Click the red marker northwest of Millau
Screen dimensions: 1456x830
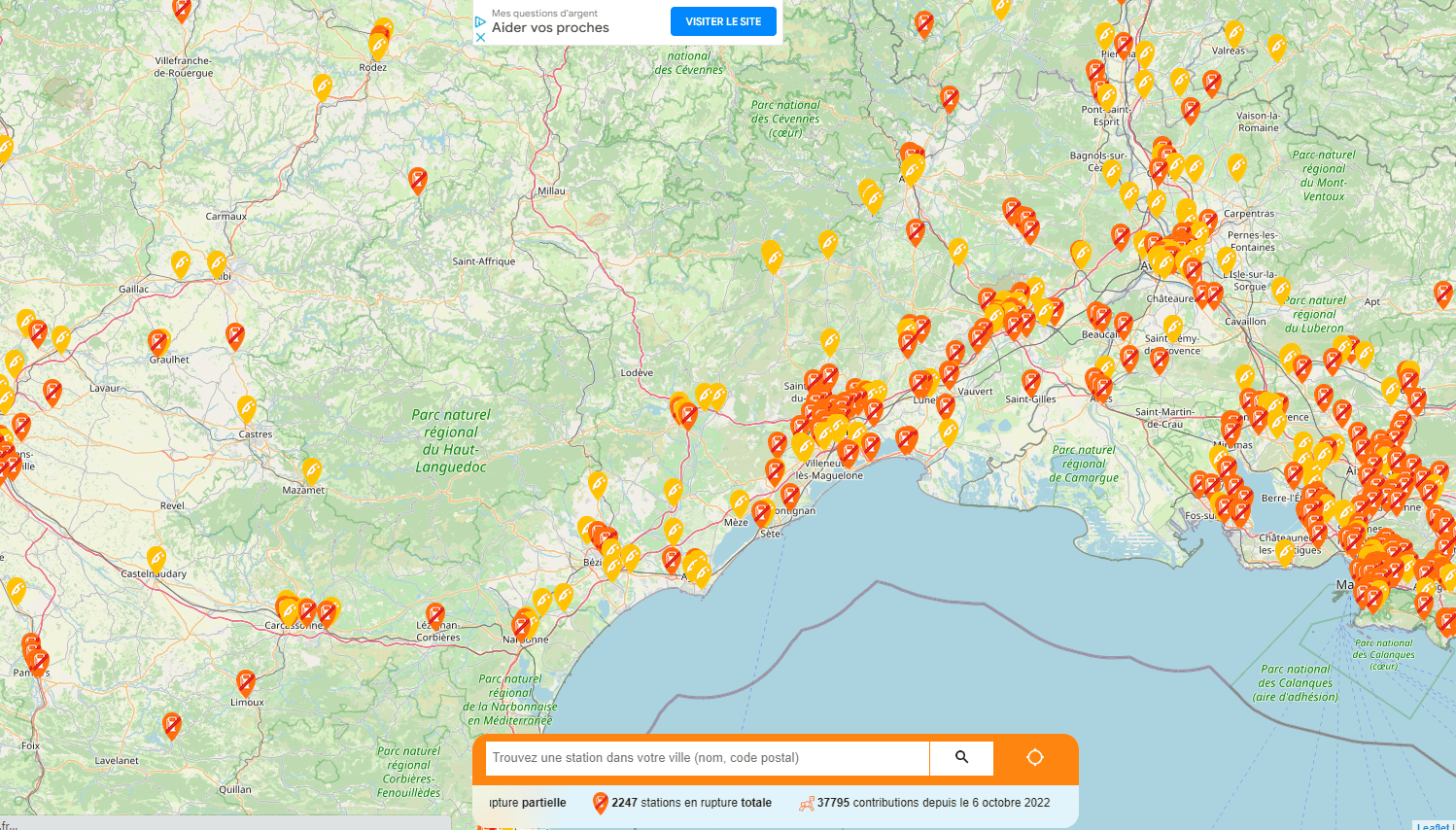pos(418,179)
